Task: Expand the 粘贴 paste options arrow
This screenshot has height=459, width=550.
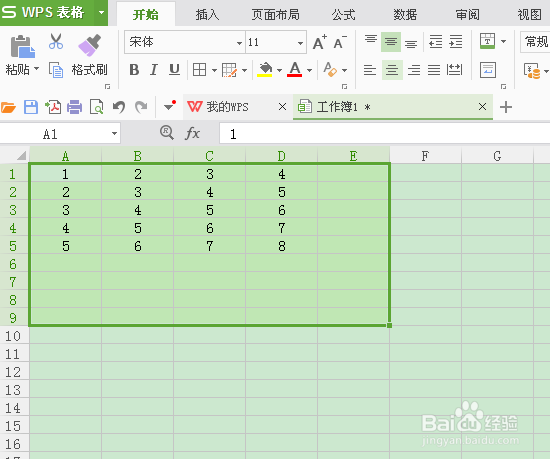Action: (x=36, y=68)
